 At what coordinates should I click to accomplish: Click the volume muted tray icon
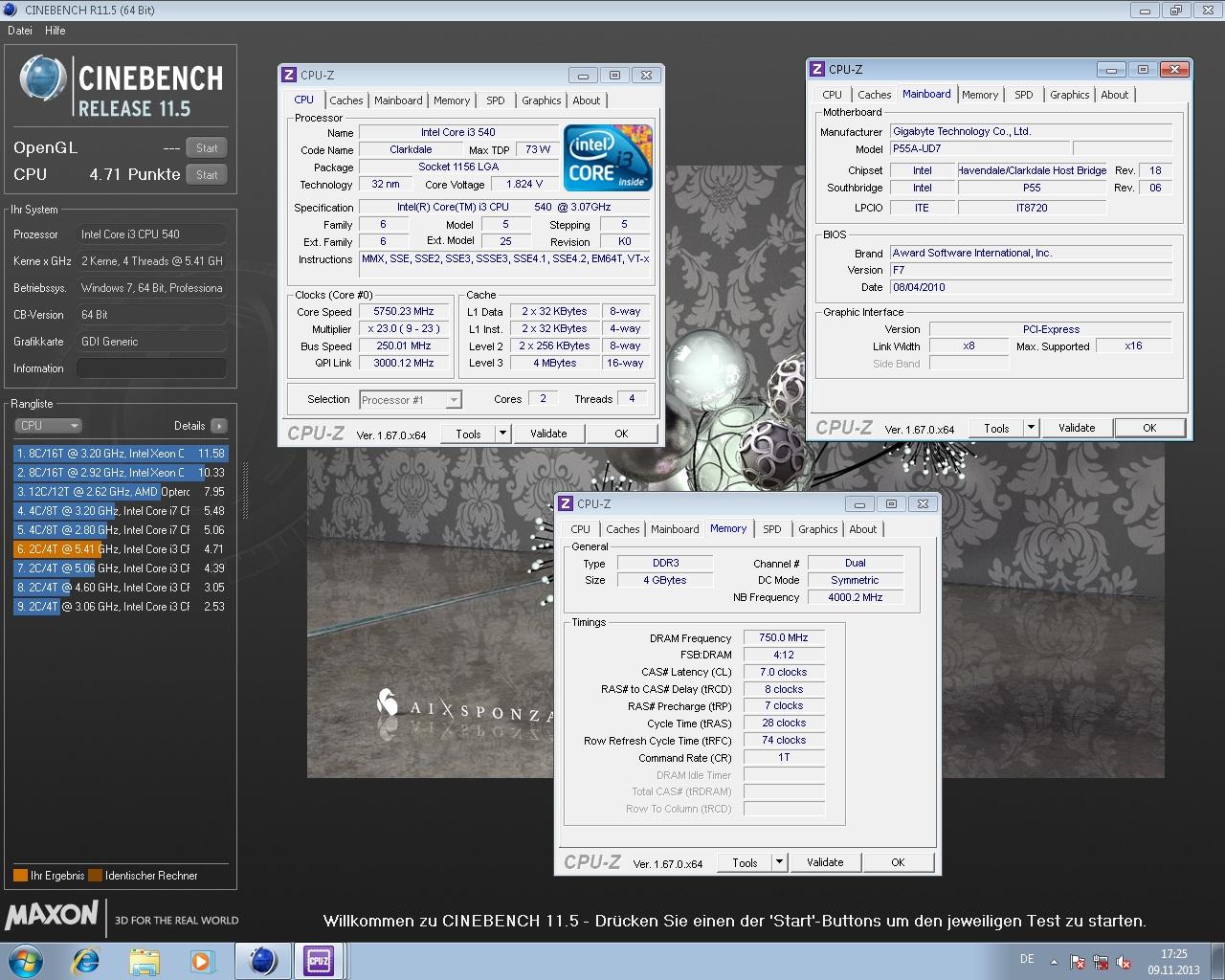pos(1125,962)
